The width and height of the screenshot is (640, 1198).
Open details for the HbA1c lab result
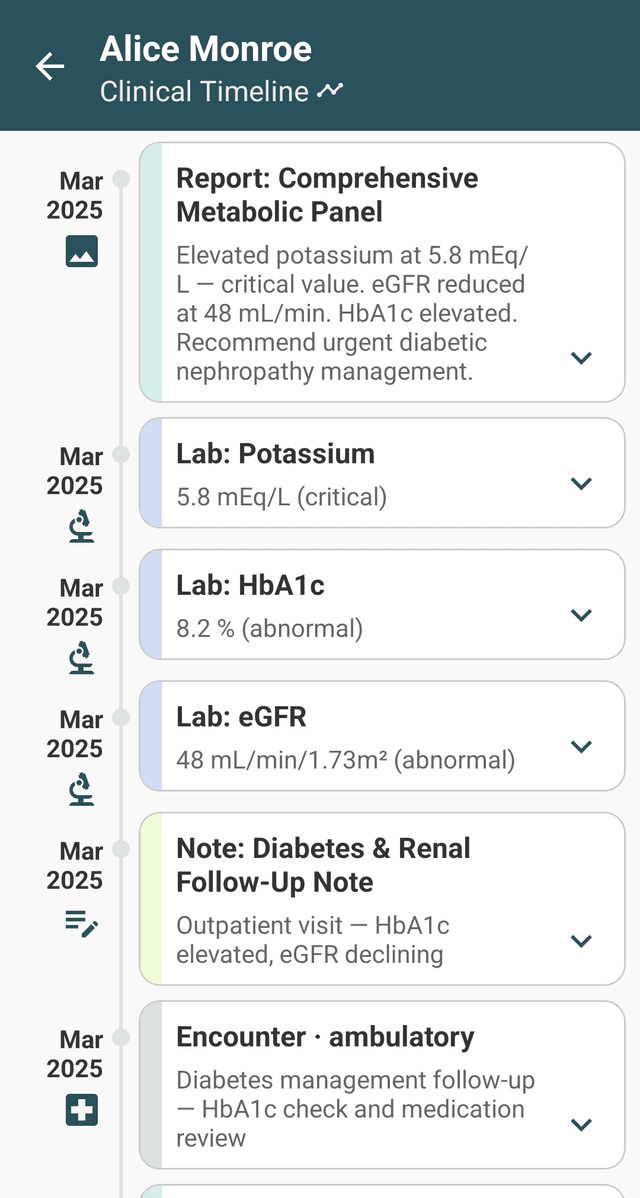(x=581, y=615)
